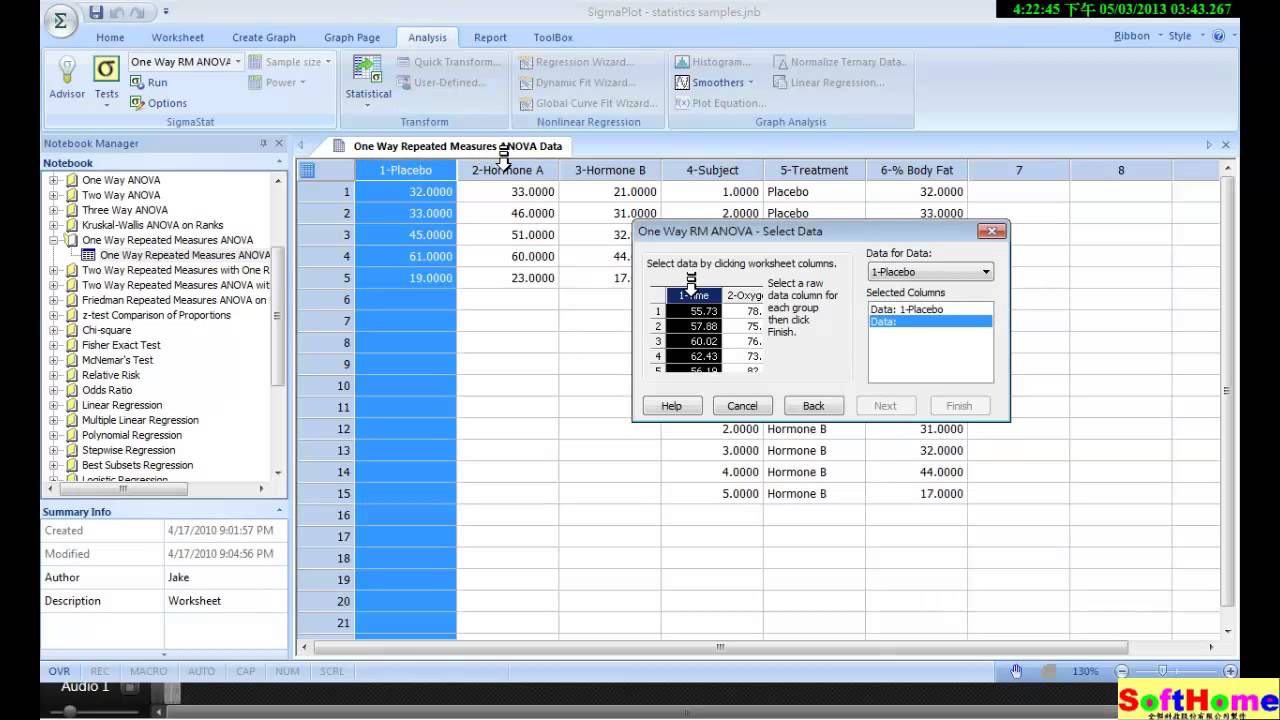Click the worksheet horizontal scrollbar
This screenshot has height=720, width=1280.
point(720,647)
